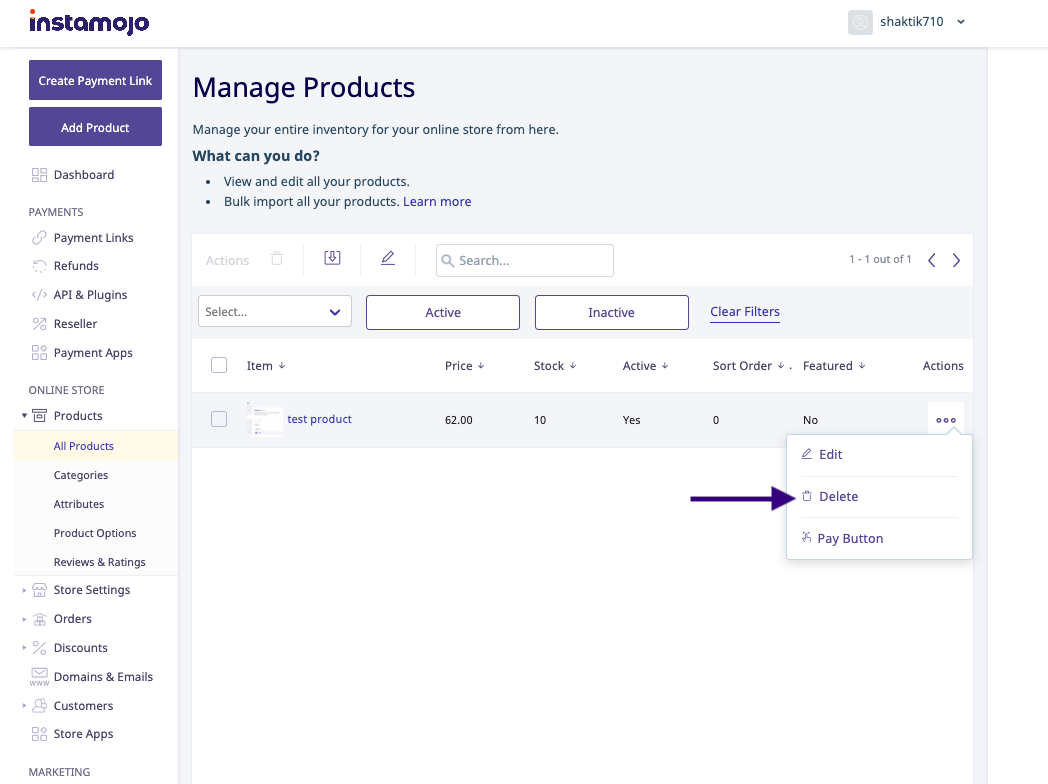The image size is (1048, 784).
Task: Open the shaktik710 account dropdown arrow
Action: [960, 22]
